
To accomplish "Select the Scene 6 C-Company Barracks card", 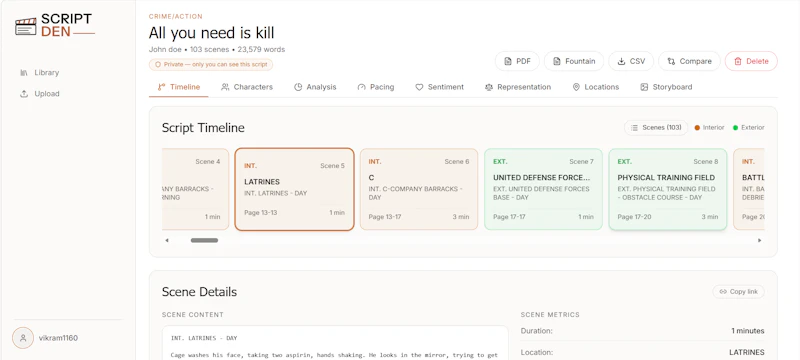I will [419, 189].
